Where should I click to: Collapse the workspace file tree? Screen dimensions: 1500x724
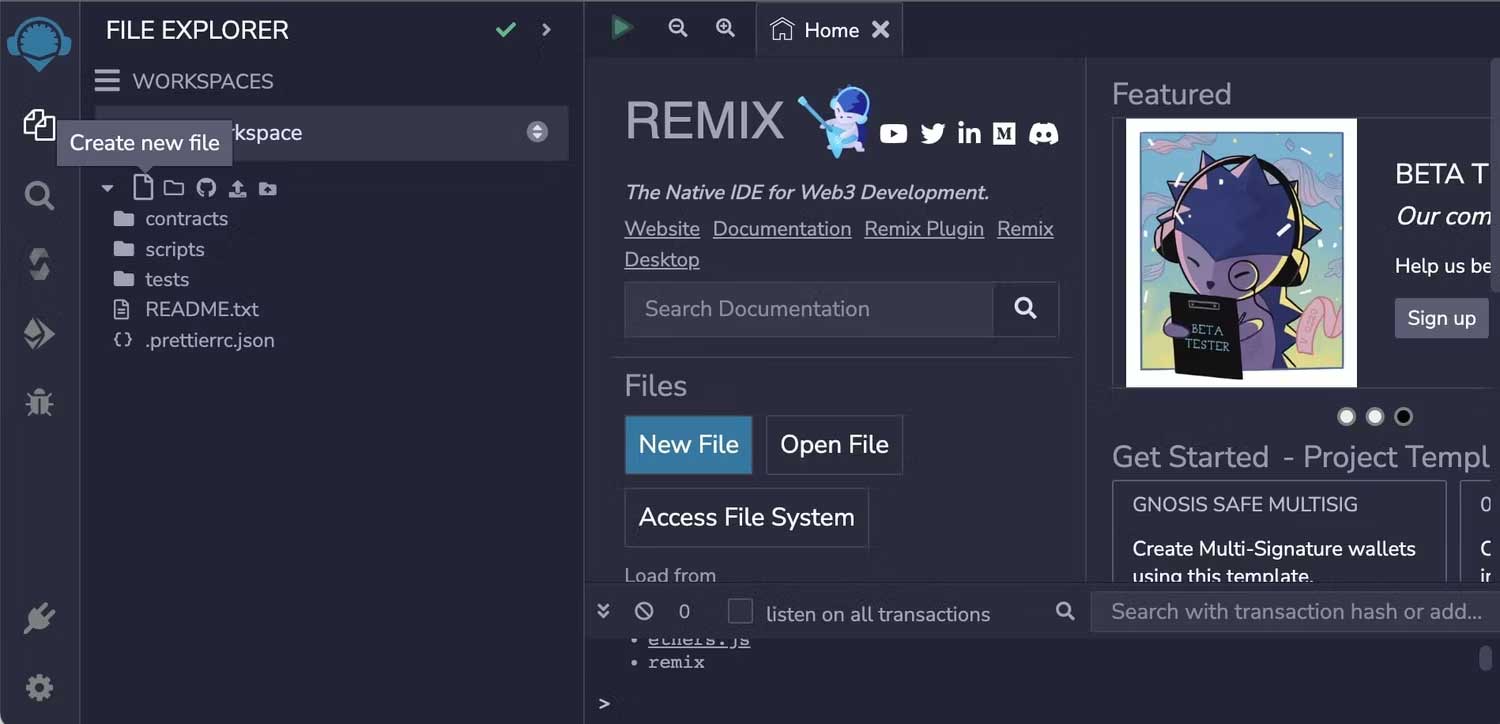coord(107,187)
